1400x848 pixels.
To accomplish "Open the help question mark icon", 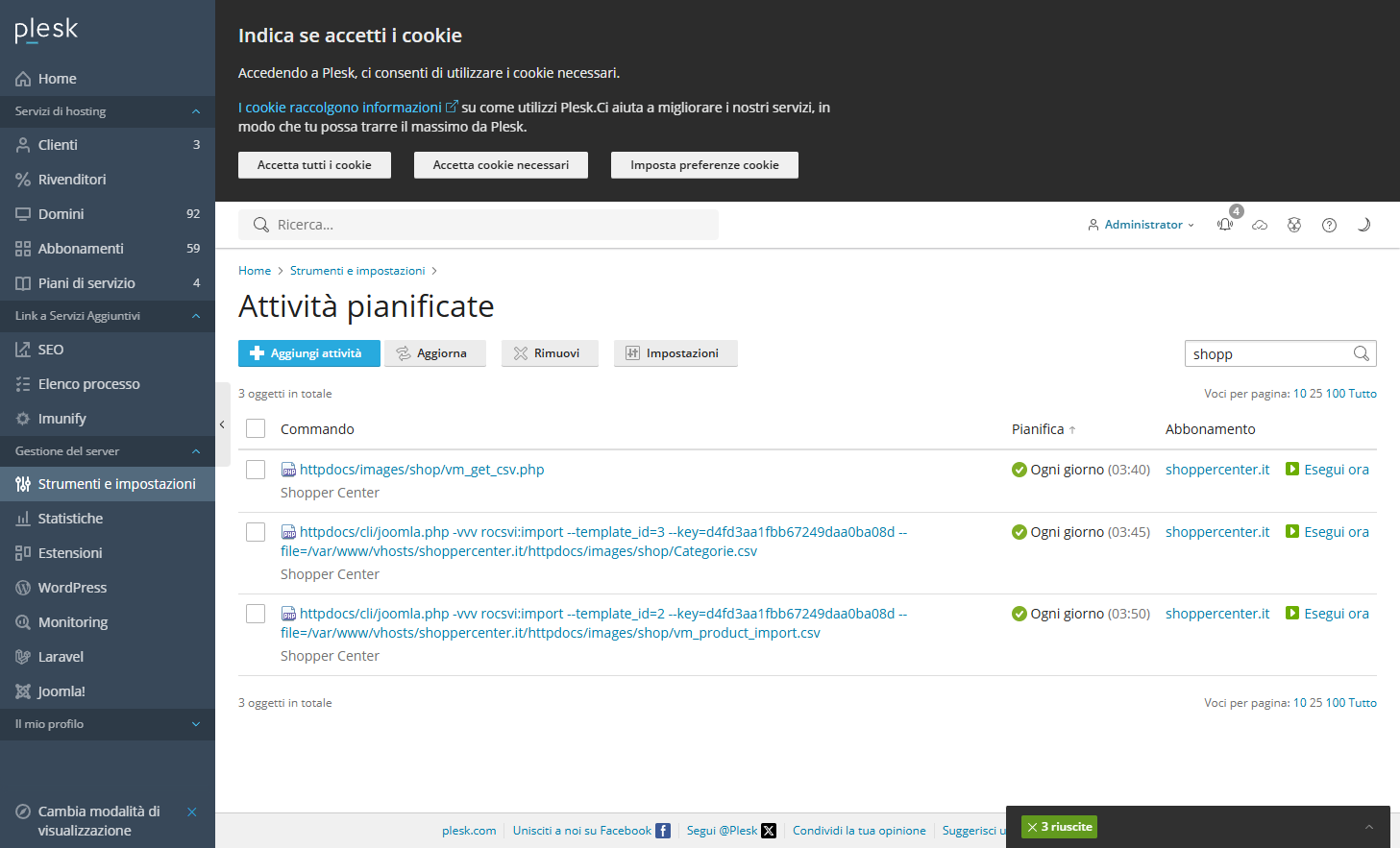I will point(1329,225).
